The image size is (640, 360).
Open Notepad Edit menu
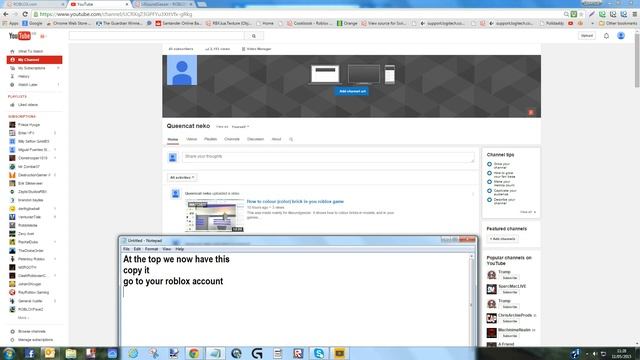click(x=137, y=249)
